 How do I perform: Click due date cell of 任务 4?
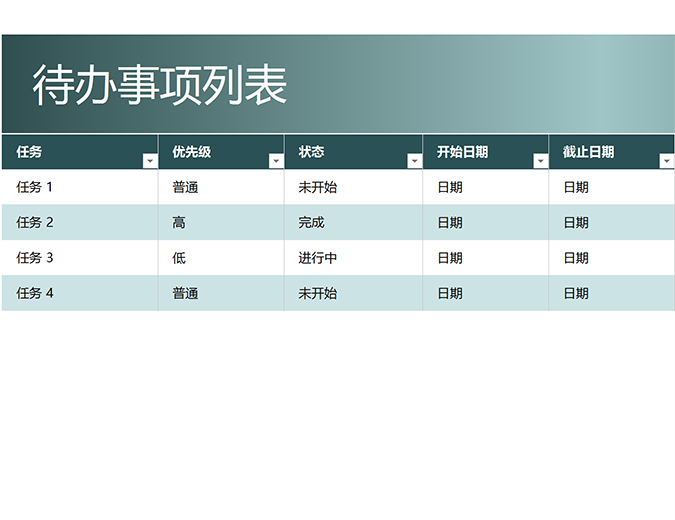click(x=611, y=293)
